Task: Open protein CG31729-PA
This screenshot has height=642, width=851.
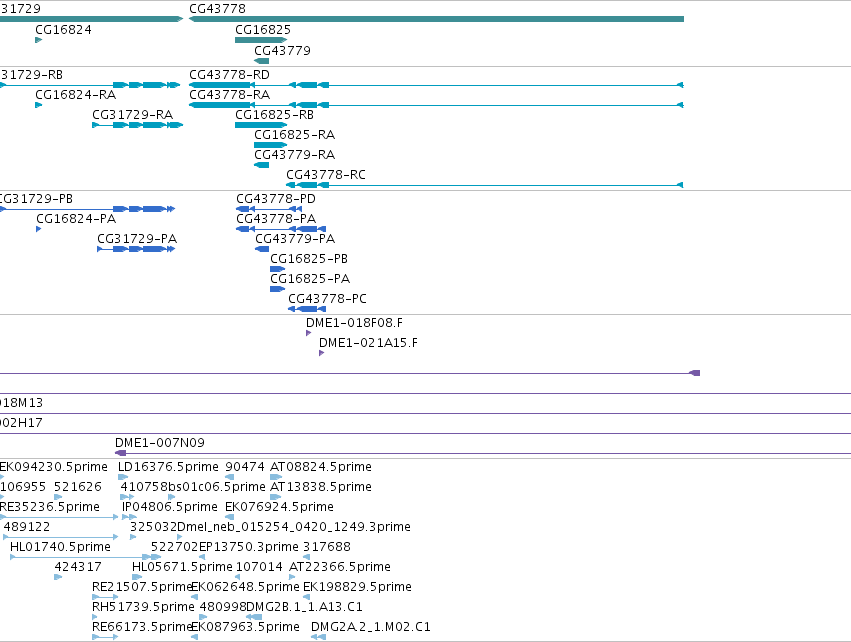Action: pyautogui.click(x=136, y=249)
